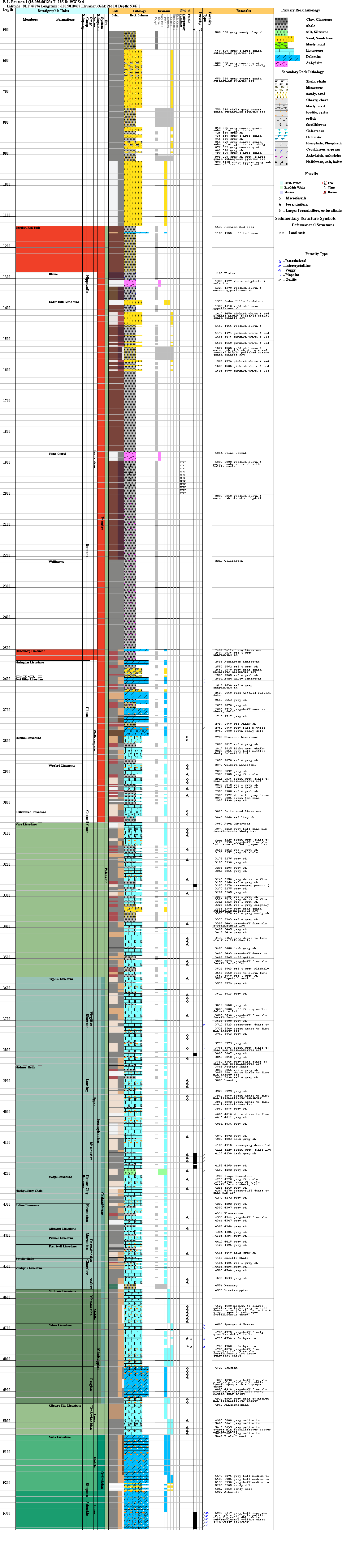
Task: Click the Vuggy porosity symbol
Action: (280, 270)
